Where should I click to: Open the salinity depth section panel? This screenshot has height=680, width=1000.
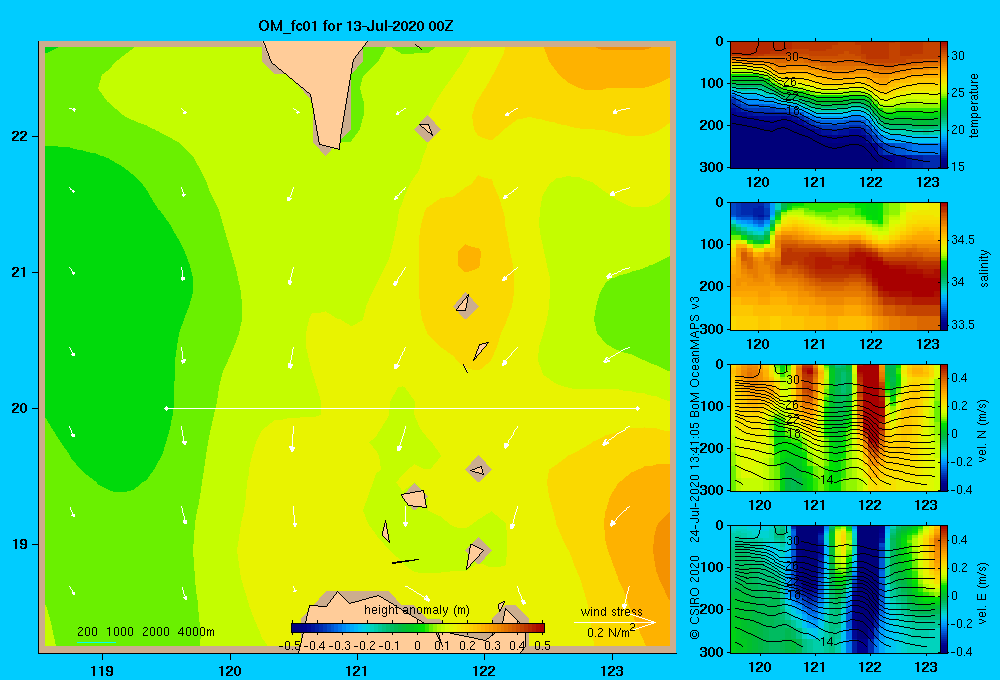pyautogui.click(x=834, y=266)
